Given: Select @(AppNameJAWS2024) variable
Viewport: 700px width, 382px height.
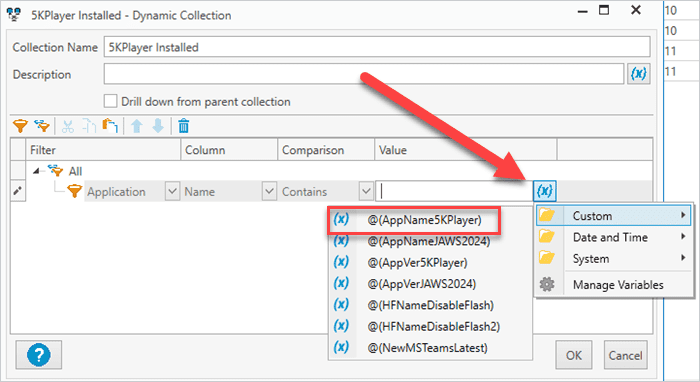Looking at the screenshot, I should click(x=430, y=241).
